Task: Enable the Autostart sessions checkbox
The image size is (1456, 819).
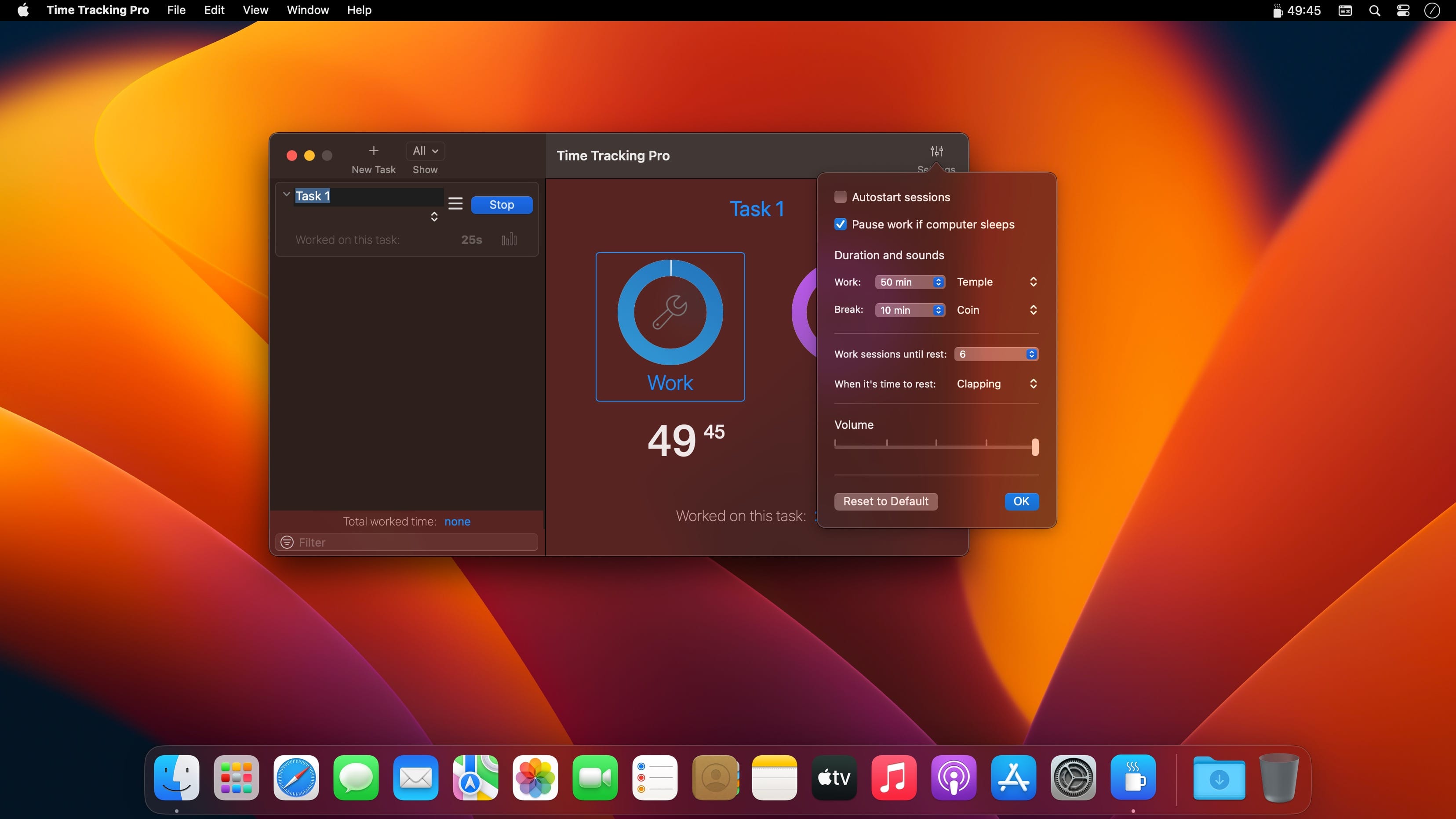Action: coord(841,197)
